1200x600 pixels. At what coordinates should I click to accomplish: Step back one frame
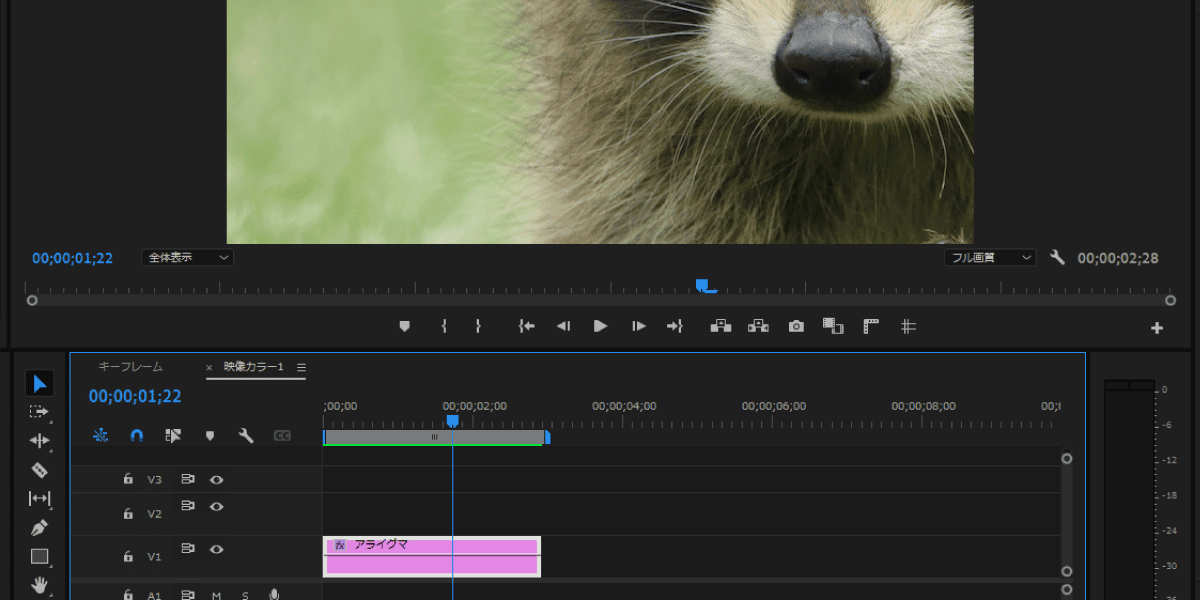[x=563, y=326]
